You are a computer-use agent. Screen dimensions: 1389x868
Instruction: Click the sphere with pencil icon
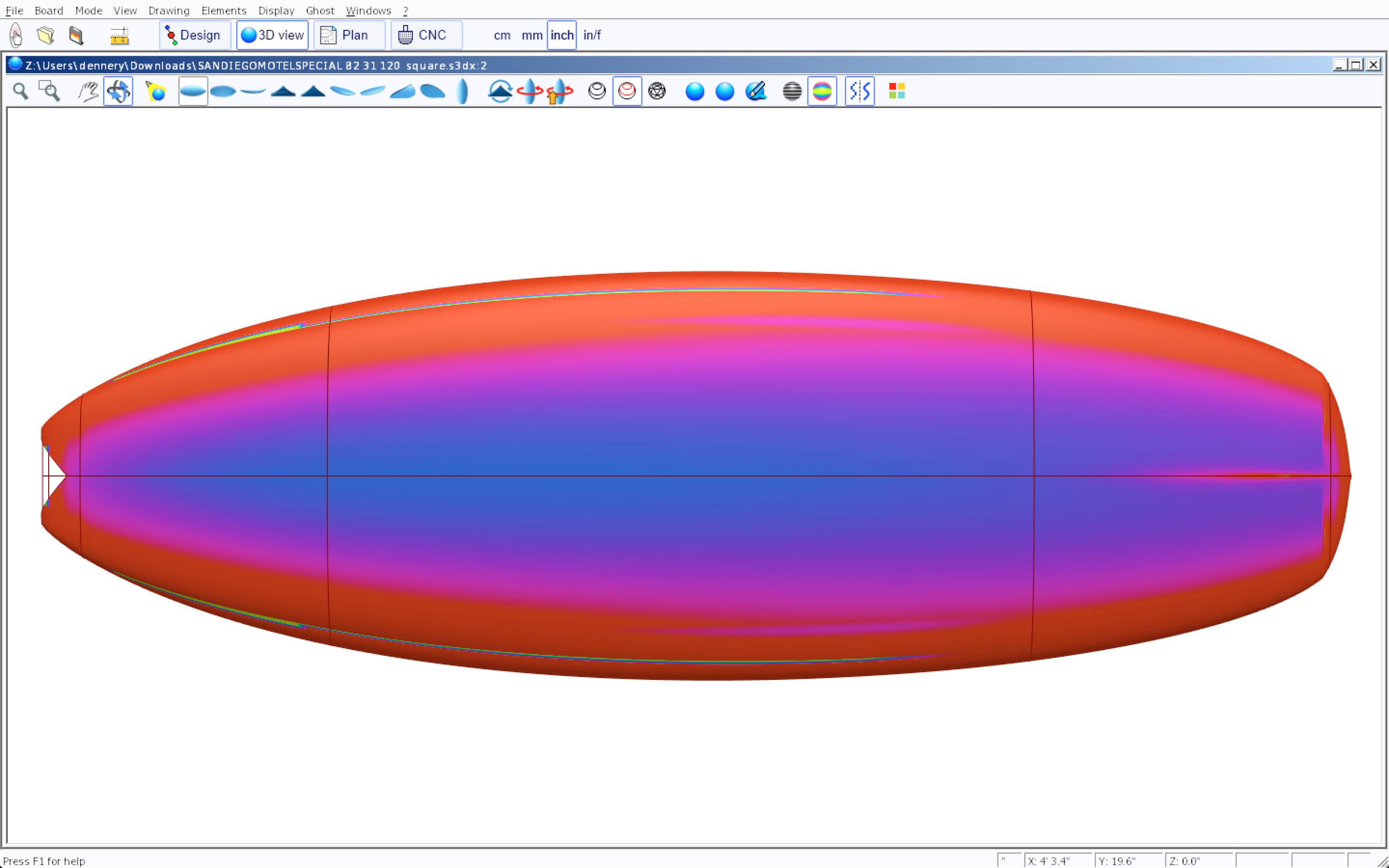755,91
